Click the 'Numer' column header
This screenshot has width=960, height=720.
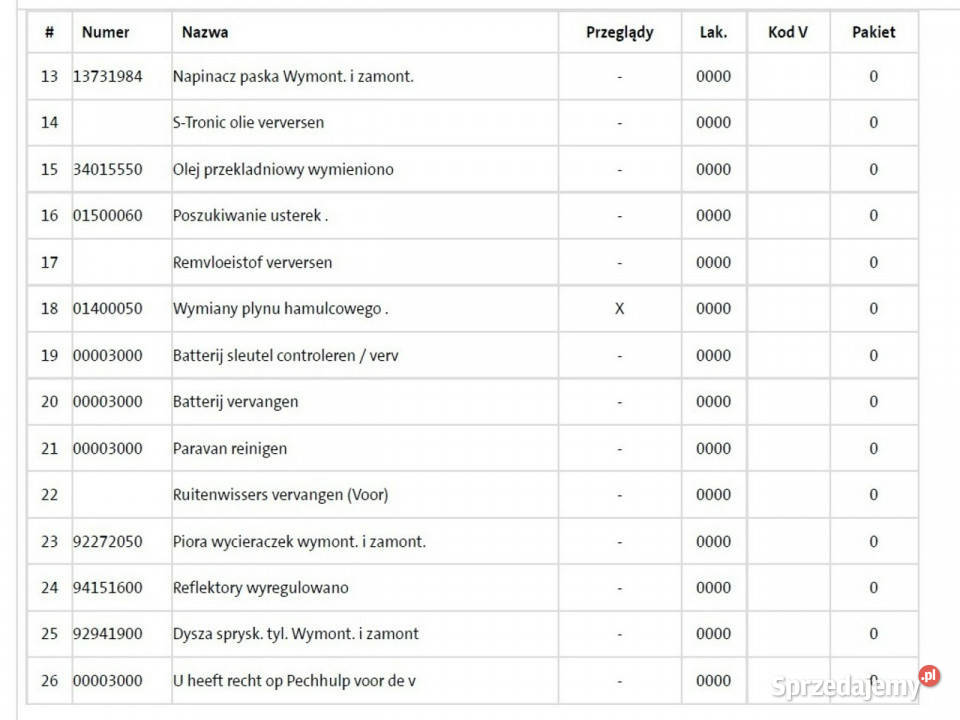(x=105, y=32)
